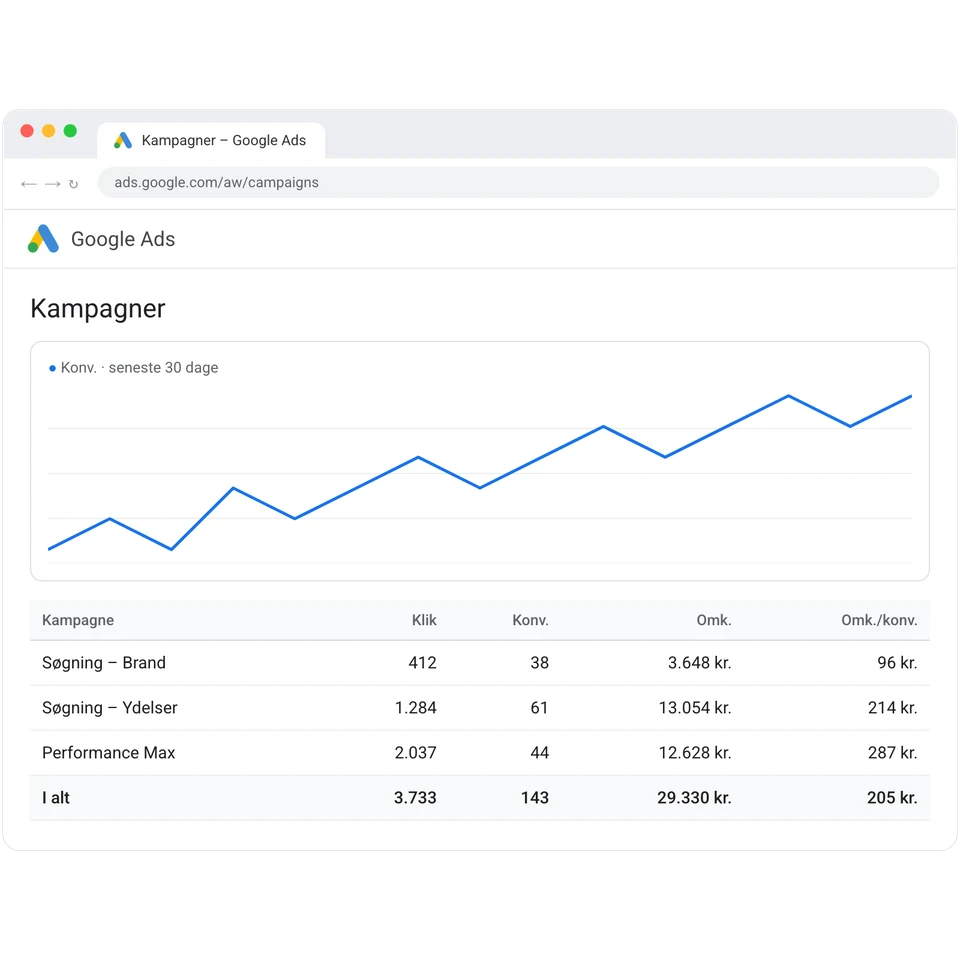The width and height of the screenshot is (960, 960).
Task: Click the 61 conversions value
Action: (539, 708)
